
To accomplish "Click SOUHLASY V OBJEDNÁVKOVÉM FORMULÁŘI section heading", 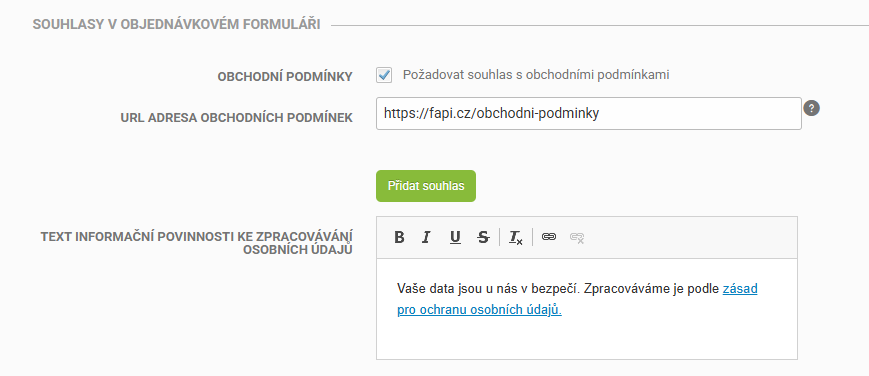I will [x=176, y=25].
